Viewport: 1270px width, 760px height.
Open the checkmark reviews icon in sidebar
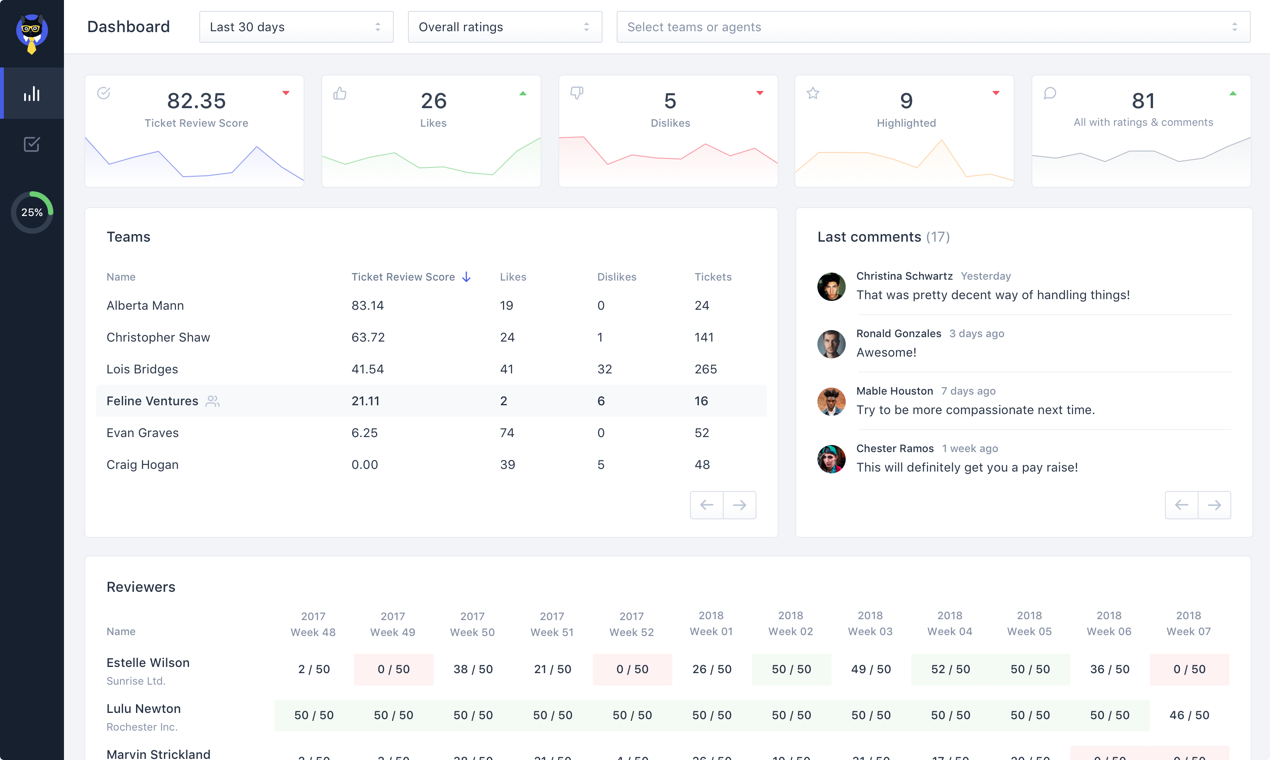(31, 144)
